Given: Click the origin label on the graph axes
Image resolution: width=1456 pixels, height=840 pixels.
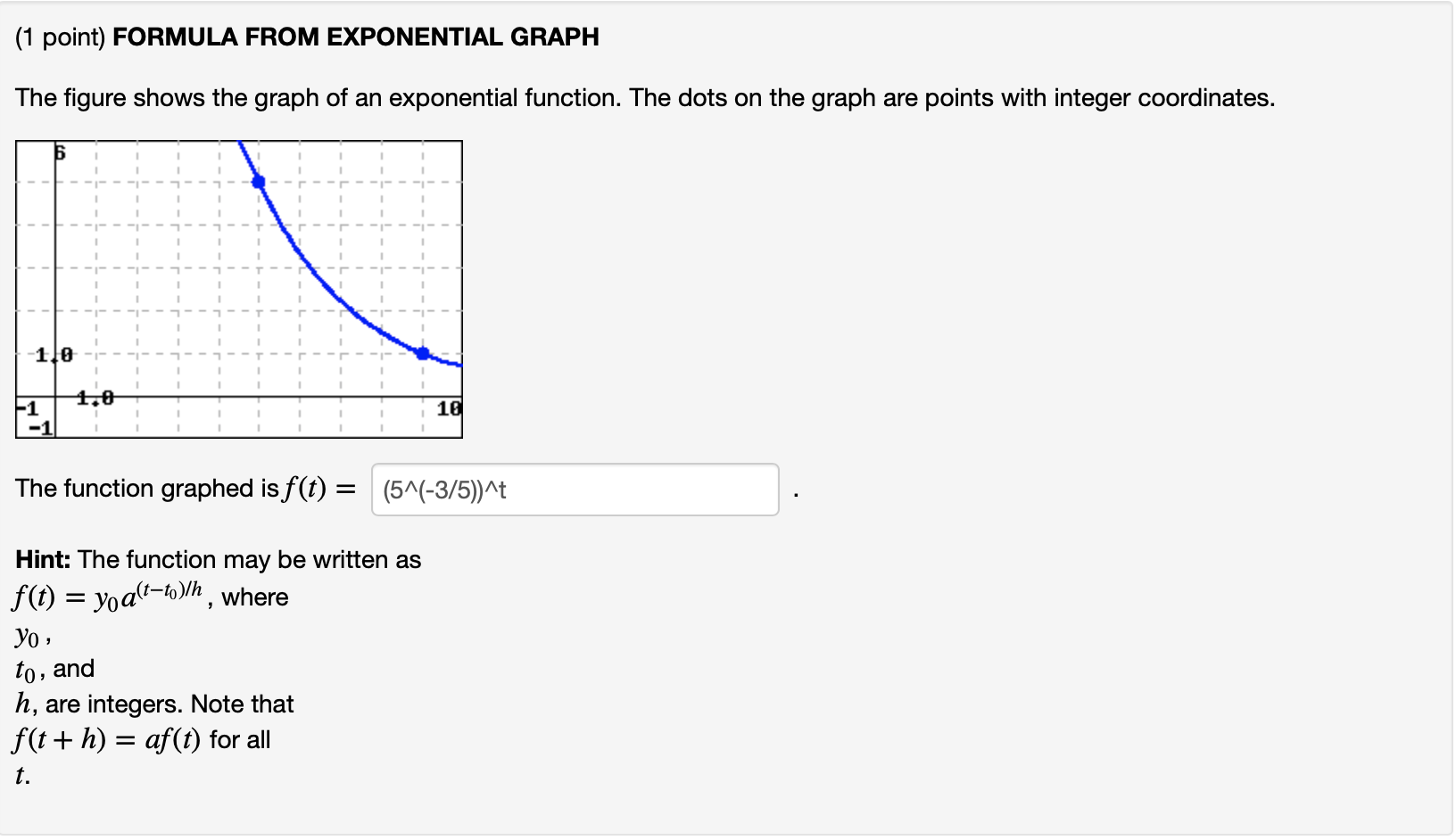Looking at the screenshot, I should [56, 397].
